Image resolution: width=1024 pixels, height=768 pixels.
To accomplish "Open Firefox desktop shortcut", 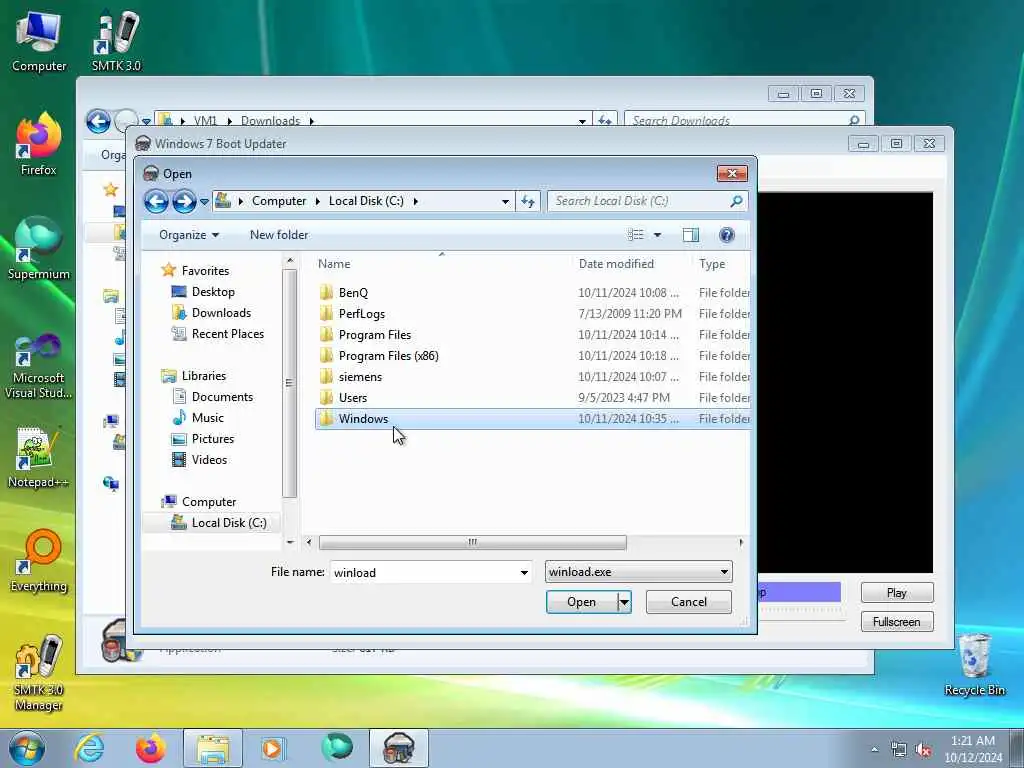I will coord(39,145).
